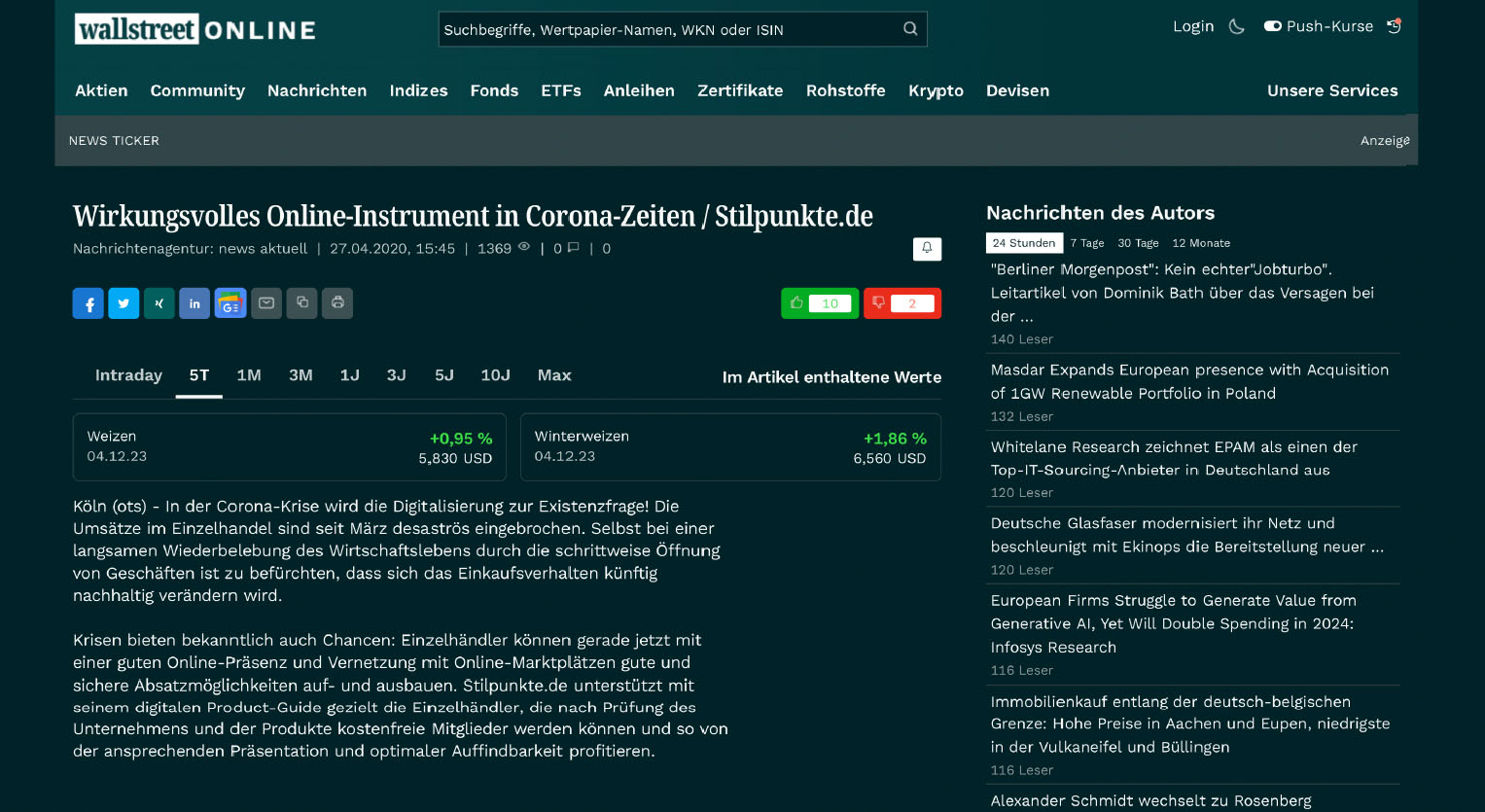Screen dimensions: 1485x812
Task: Open the Fonds menu
Action: [494, 90]
